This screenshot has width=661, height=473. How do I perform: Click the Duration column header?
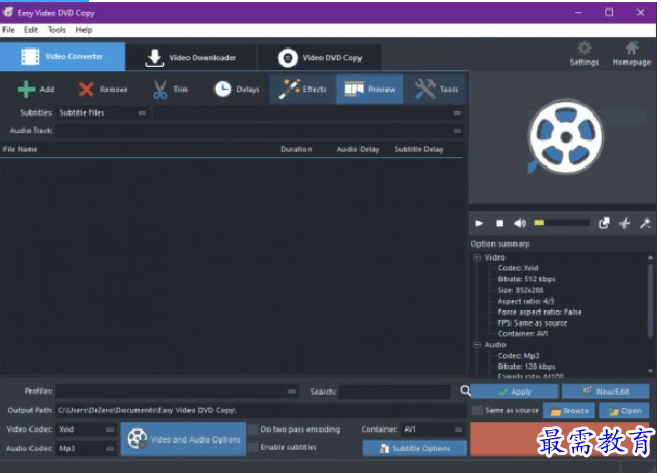296,149
